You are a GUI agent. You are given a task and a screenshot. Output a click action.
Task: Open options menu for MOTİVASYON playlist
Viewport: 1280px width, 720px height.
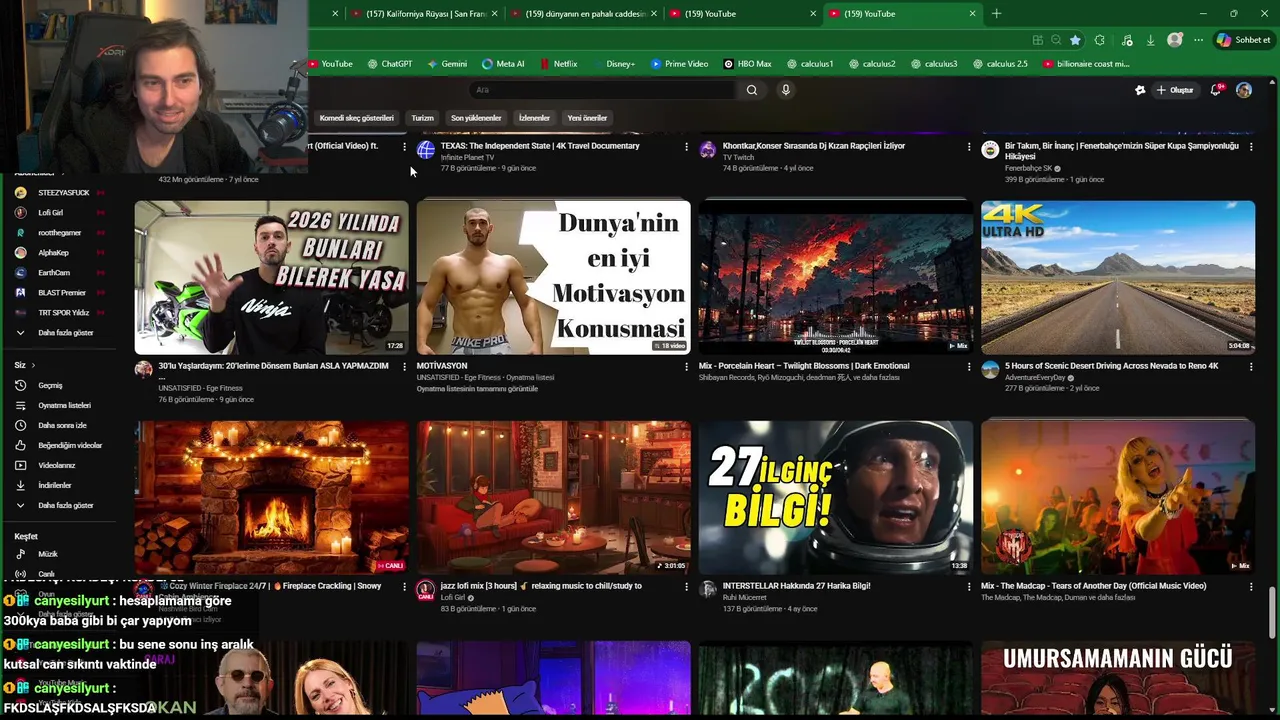(x=686, y=367)
